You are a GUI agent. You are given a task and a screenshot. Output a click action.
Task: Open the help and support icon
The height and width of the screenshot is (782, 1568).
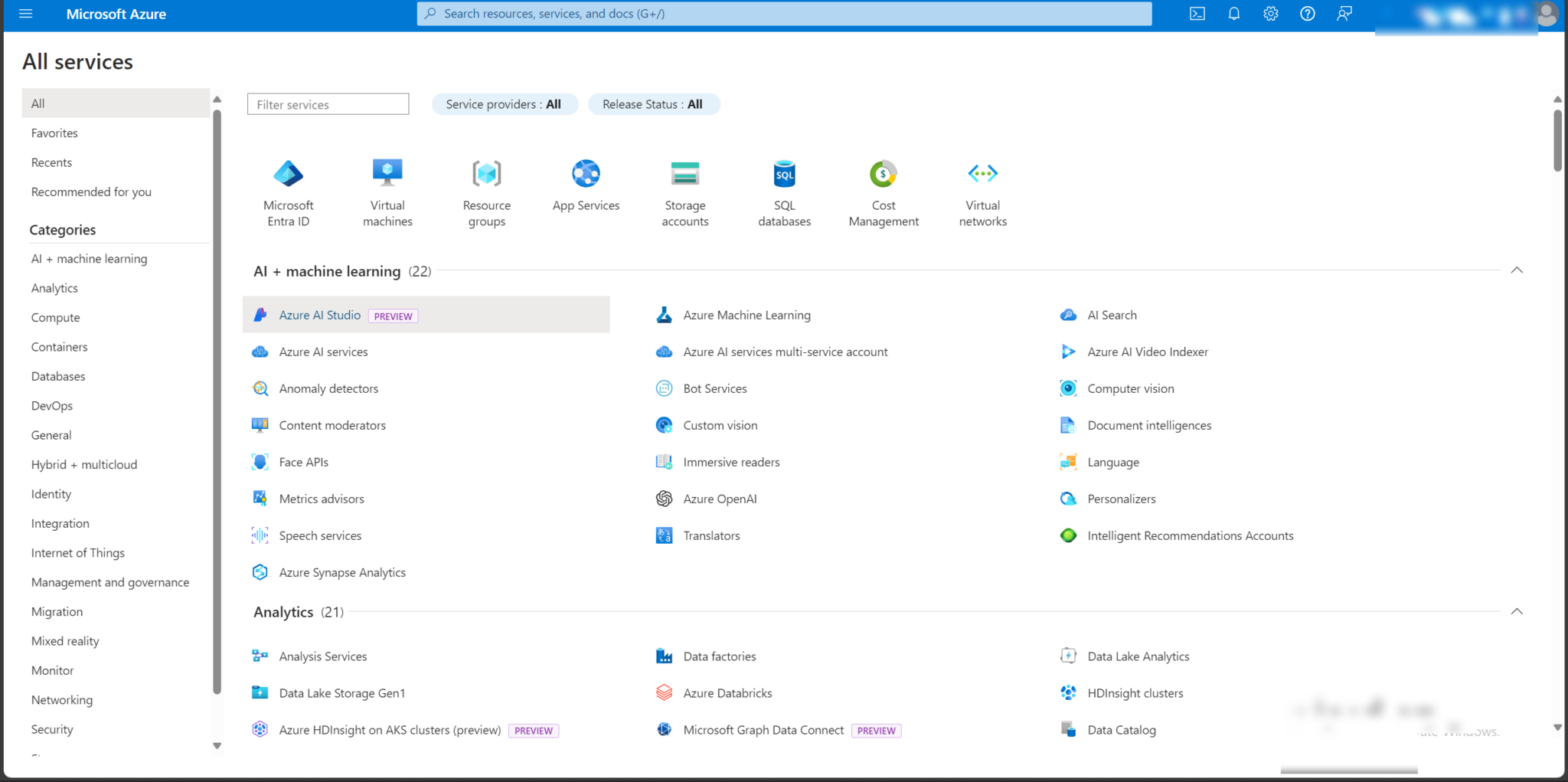[x=1307, y=13]
